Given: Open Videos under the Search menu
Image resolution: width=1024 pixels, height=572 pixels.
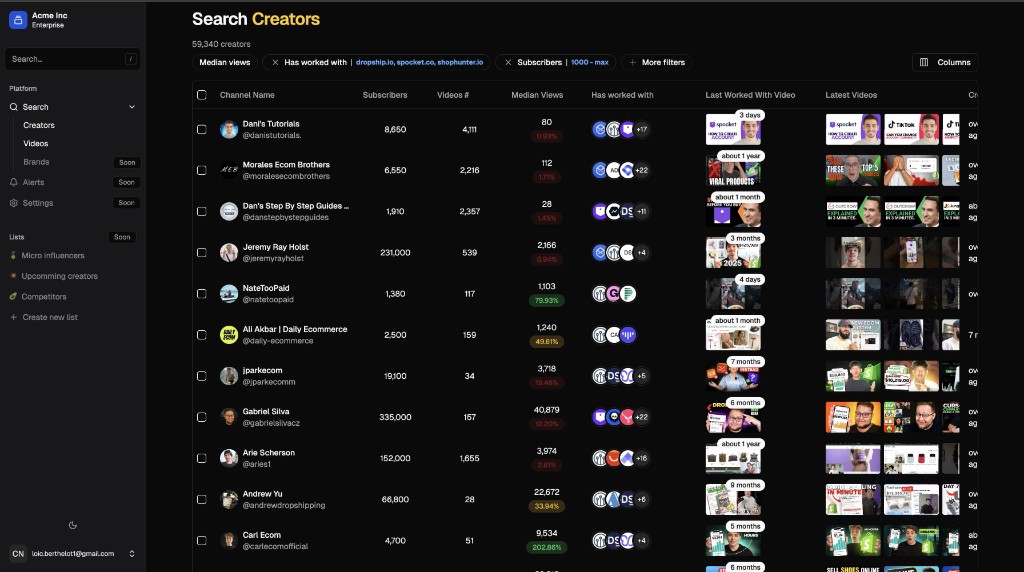Looking at the screenshot, I should click(36, 144).
